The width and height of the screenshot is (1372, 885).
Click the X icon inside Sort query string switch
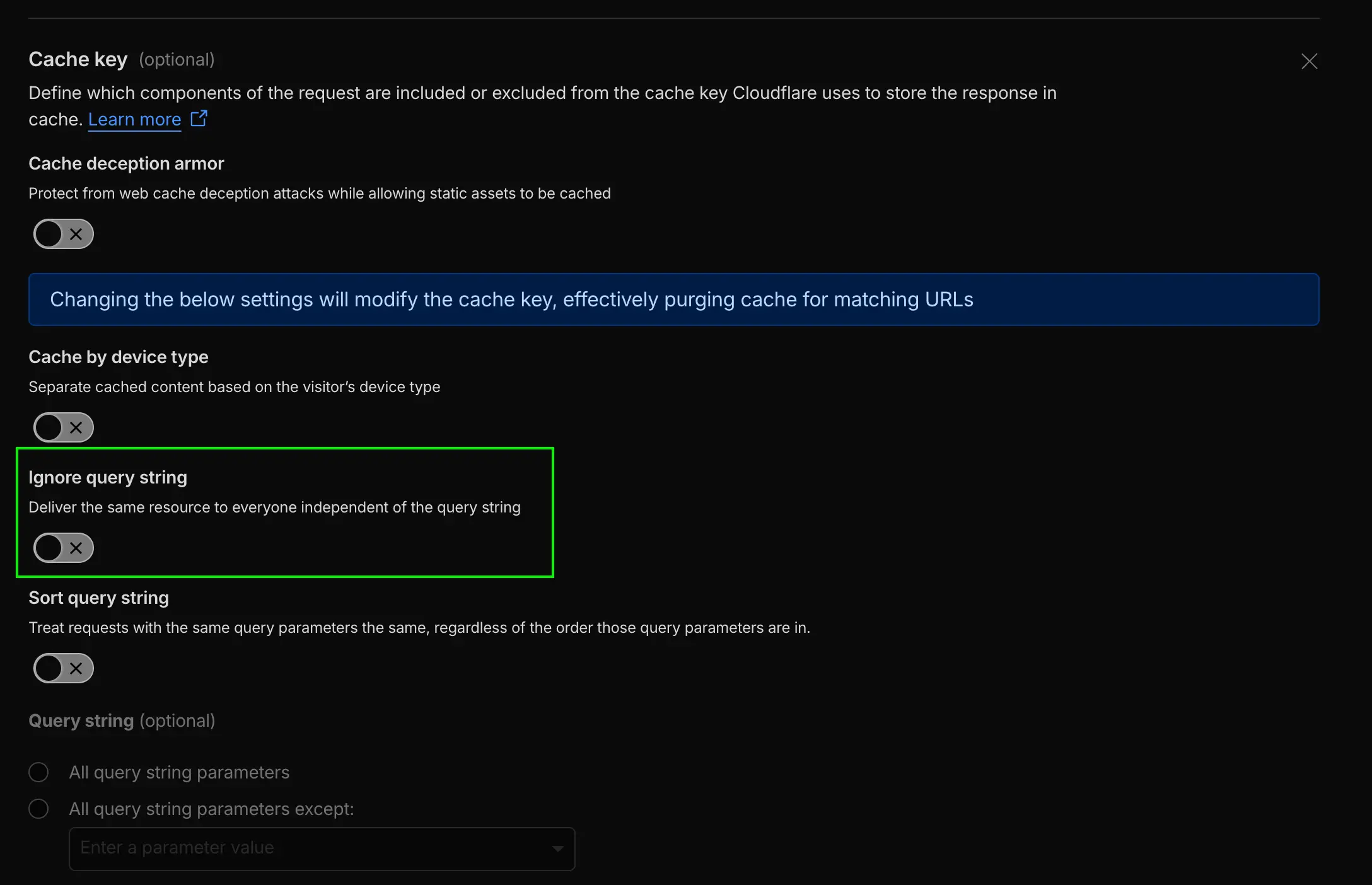coord(76,668)
